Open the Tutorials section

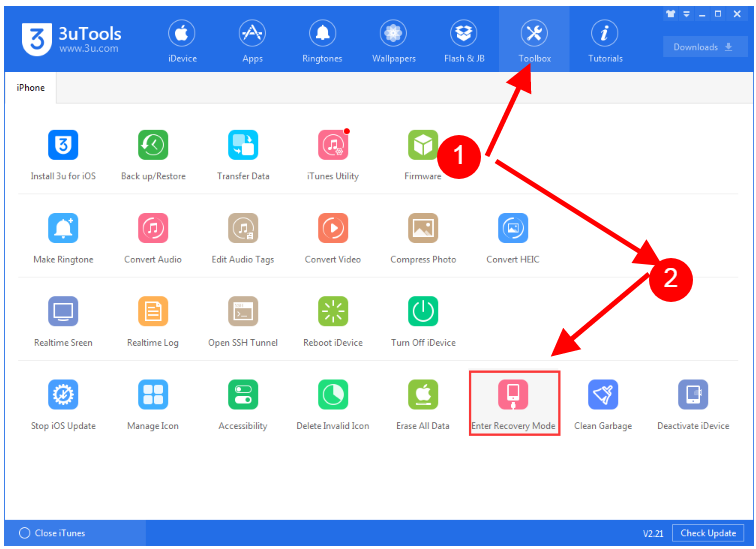605,40
